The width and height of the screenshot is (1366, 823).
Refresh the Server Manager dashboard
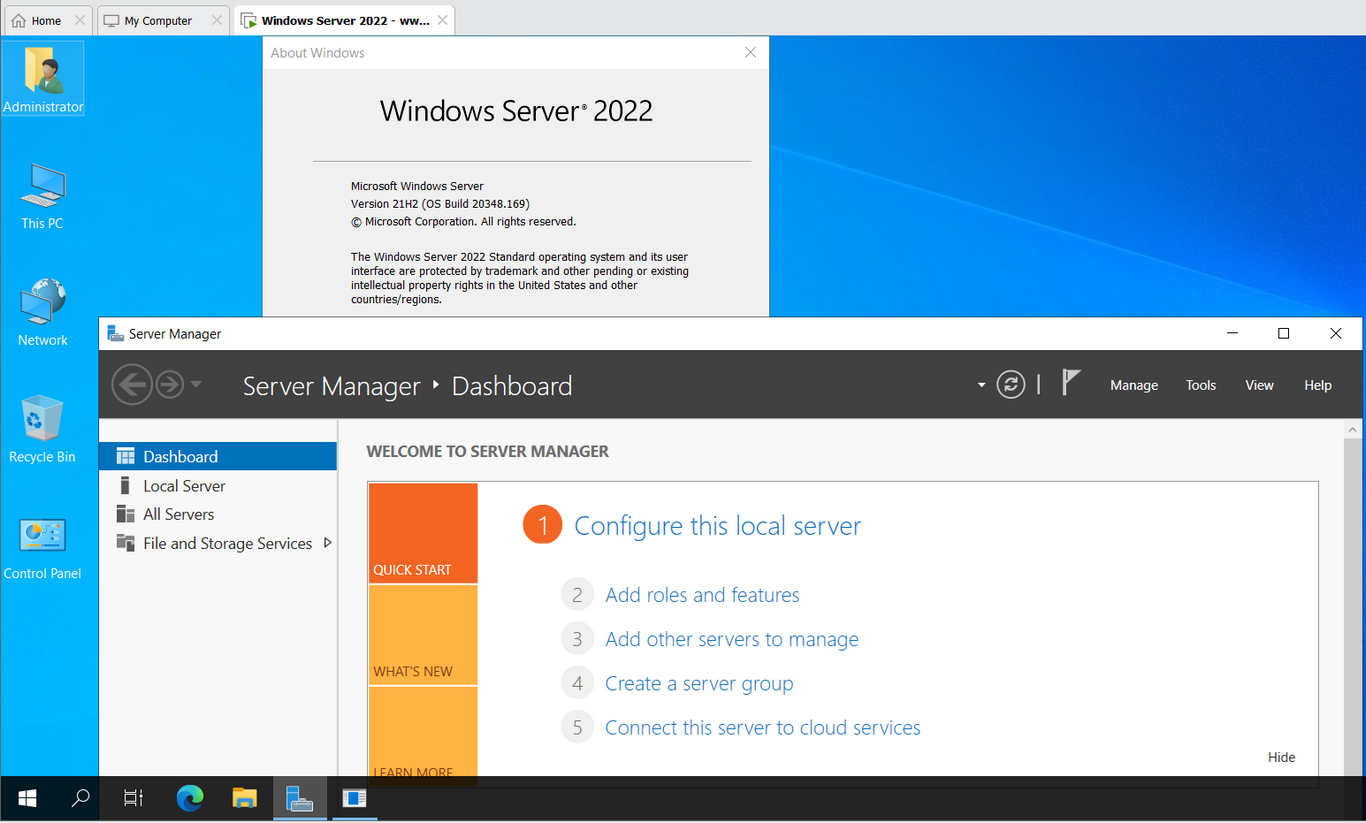pos(1010,384)
